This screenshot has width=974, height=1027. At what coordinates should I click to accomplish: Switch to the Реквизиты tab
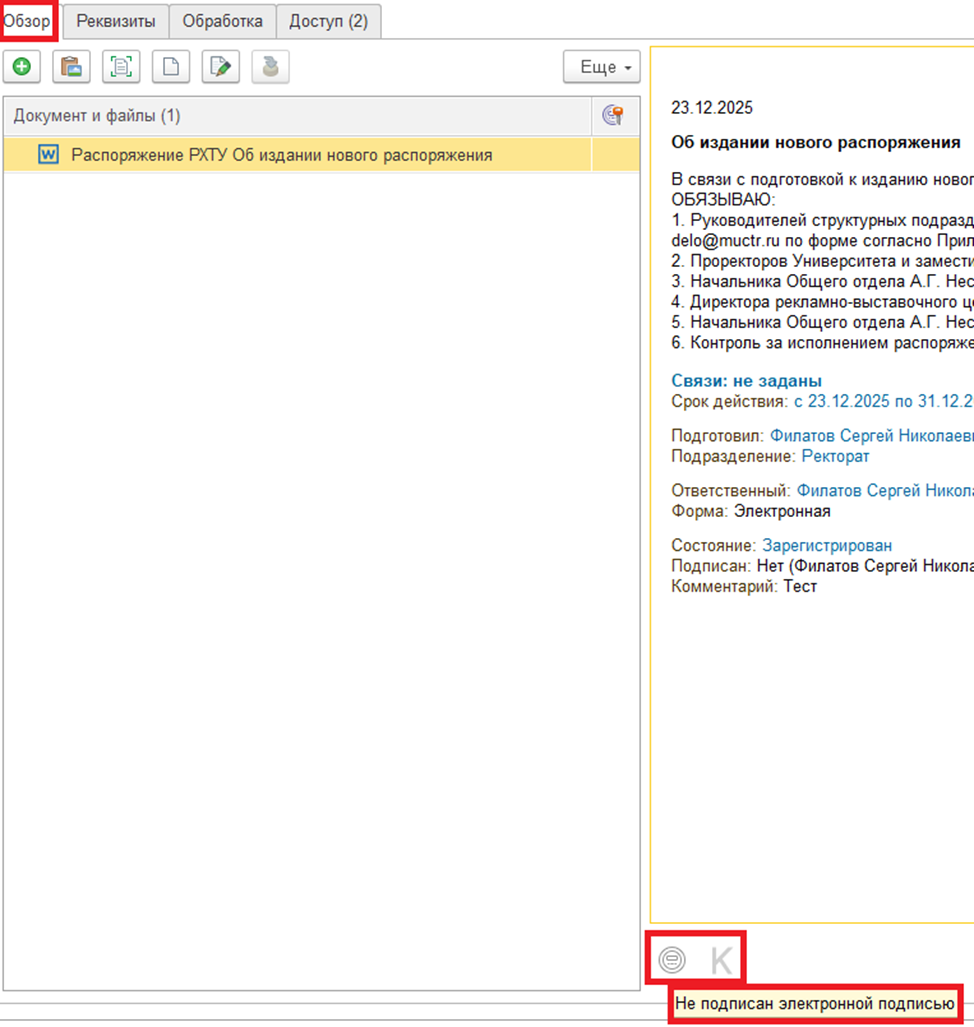pyautogui.click(x=116, y=21)
